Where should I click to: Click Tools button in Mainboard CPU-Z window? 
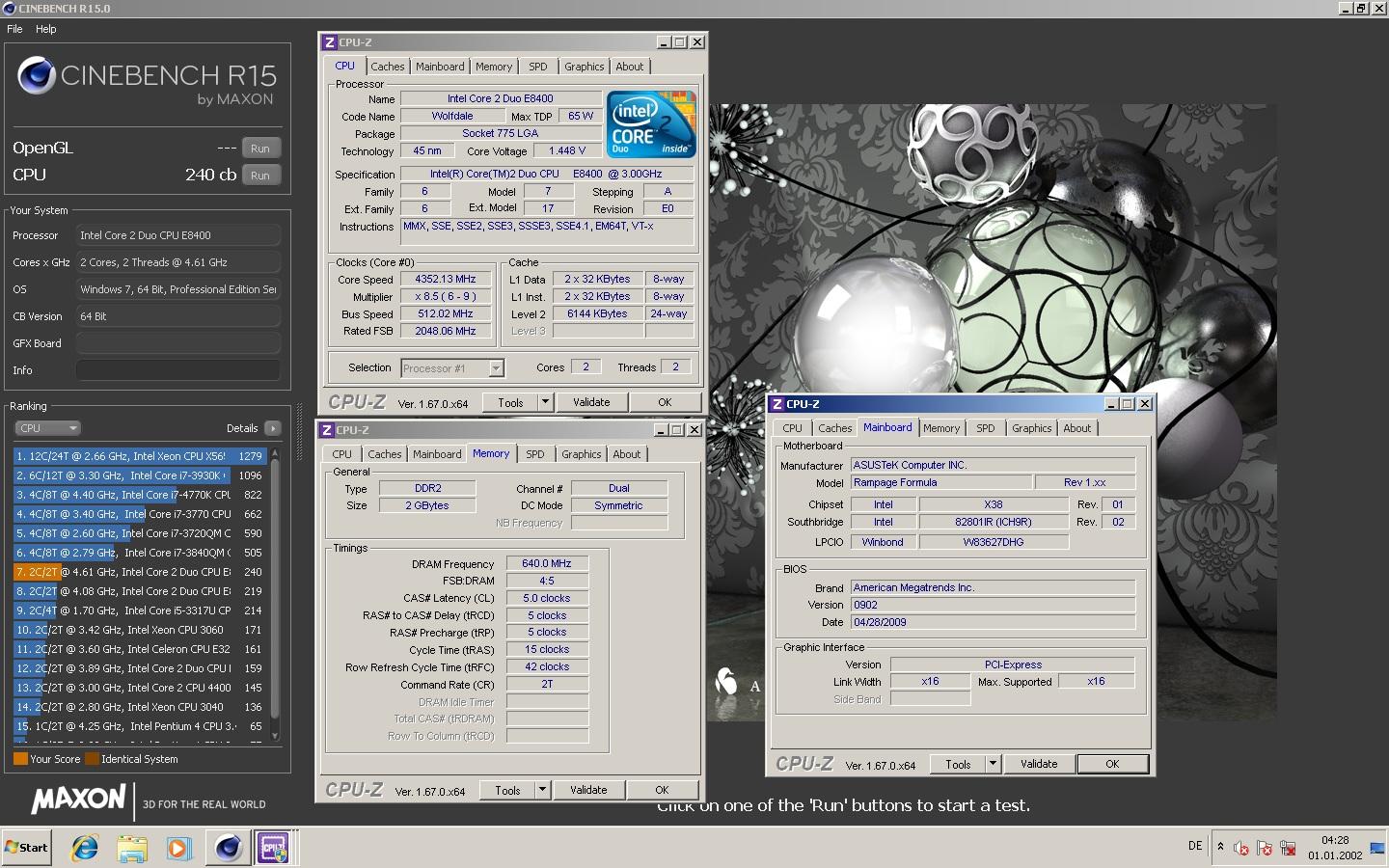tap(958, 765)
